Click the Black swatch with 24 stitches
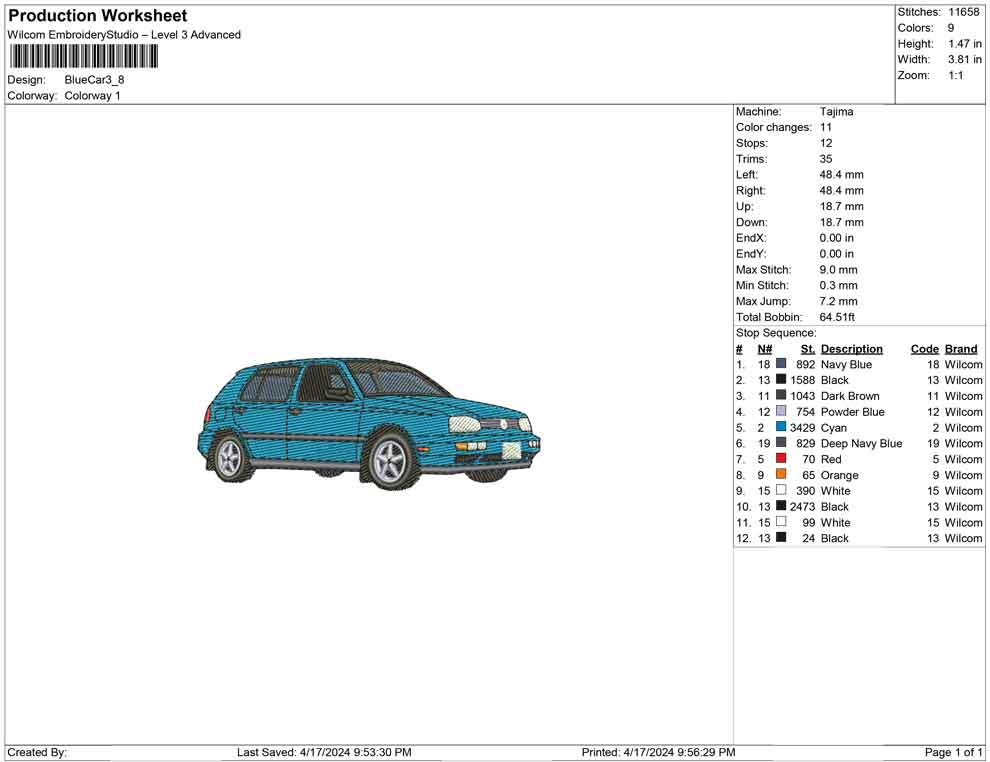The width and height of the screenshot is (990, 762). point(781,537)
